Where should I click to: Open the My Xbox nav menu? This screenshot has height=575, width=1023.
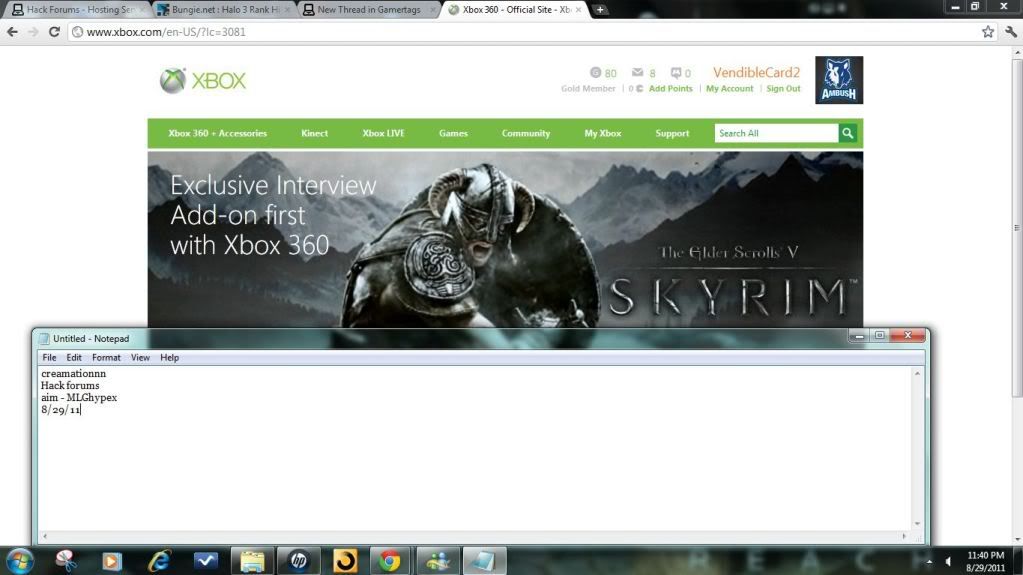[x=603, y=133]
